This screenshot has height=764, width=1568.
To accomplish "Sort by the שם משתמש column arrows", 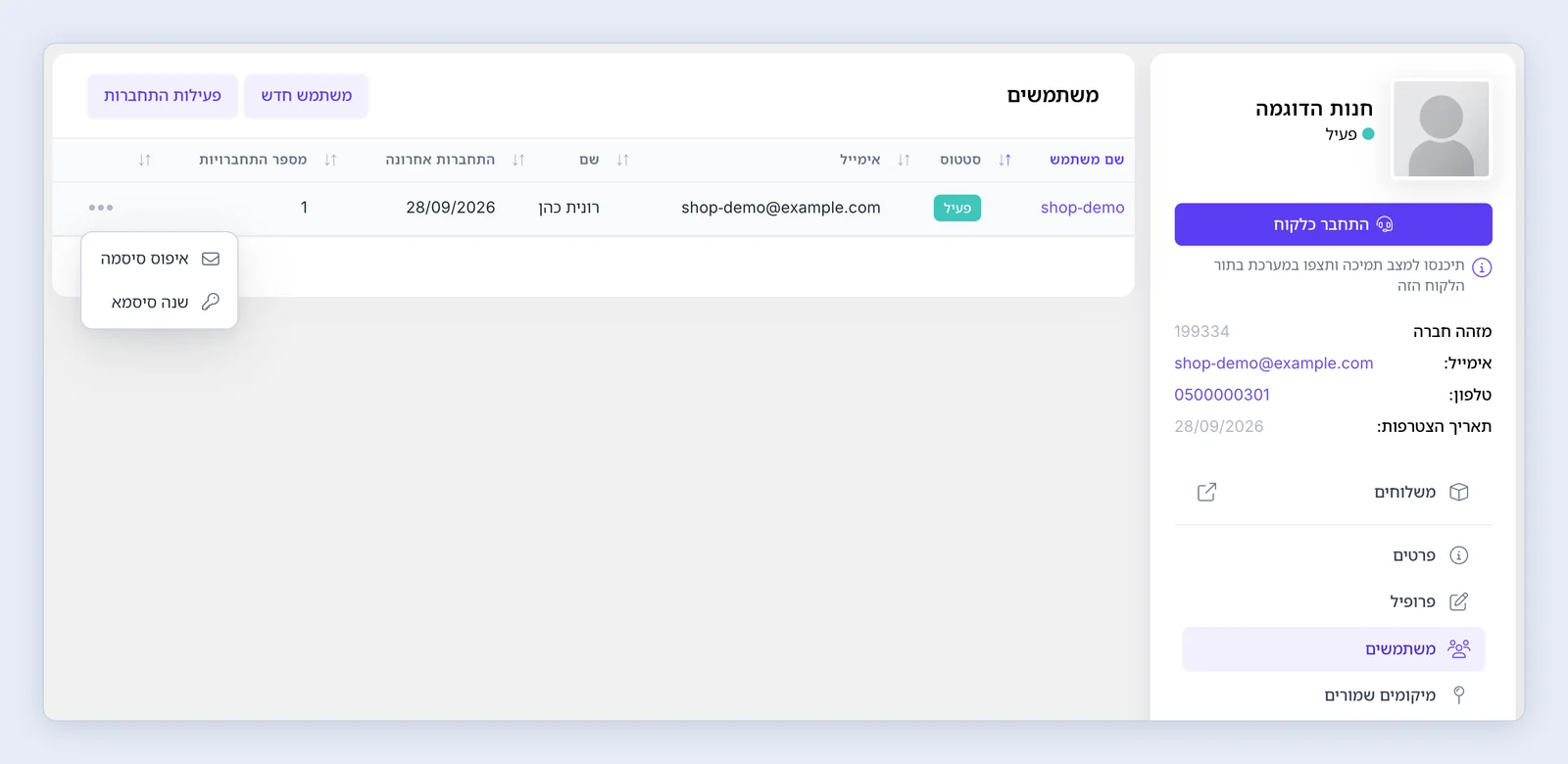I will click(x=1004, y=160).
